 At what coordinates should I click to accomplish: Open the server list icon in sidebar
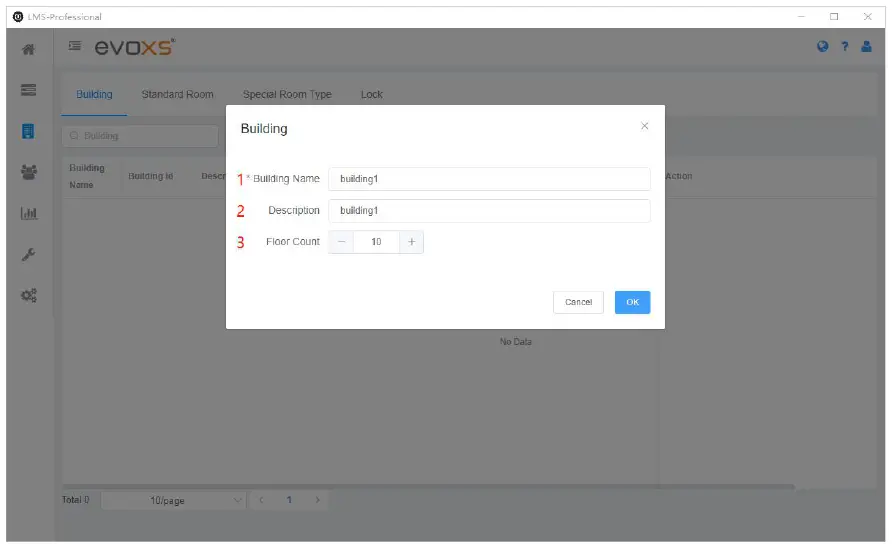click(28, 90)
